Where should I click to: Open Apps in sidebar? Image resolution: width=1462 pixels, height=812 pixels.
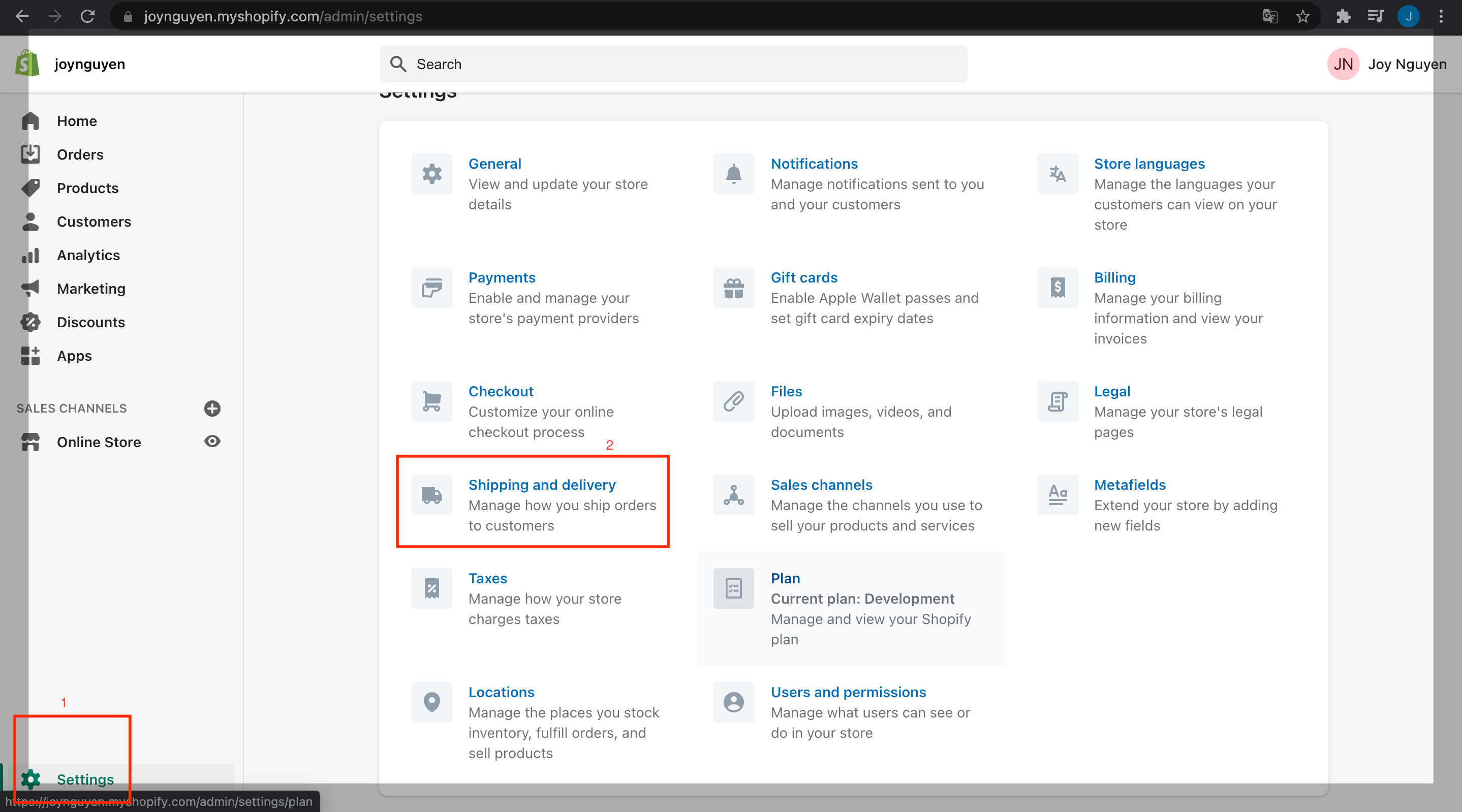[x=74, y=356]
